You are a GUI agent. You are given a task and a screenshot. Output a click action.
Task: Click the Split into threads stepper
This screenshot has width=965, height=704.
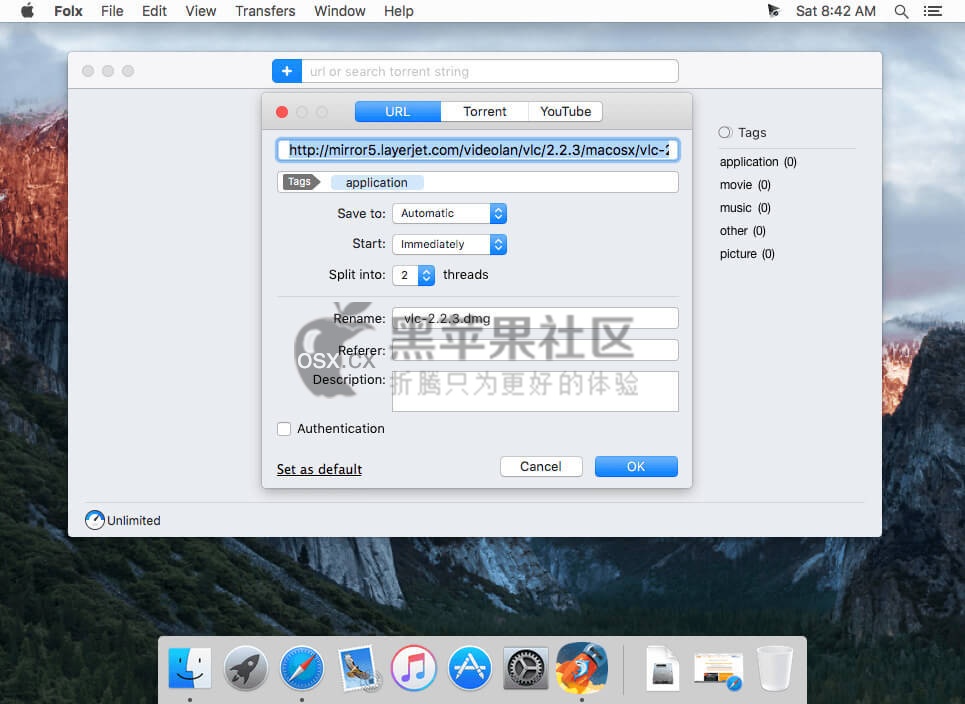point(426,275)
